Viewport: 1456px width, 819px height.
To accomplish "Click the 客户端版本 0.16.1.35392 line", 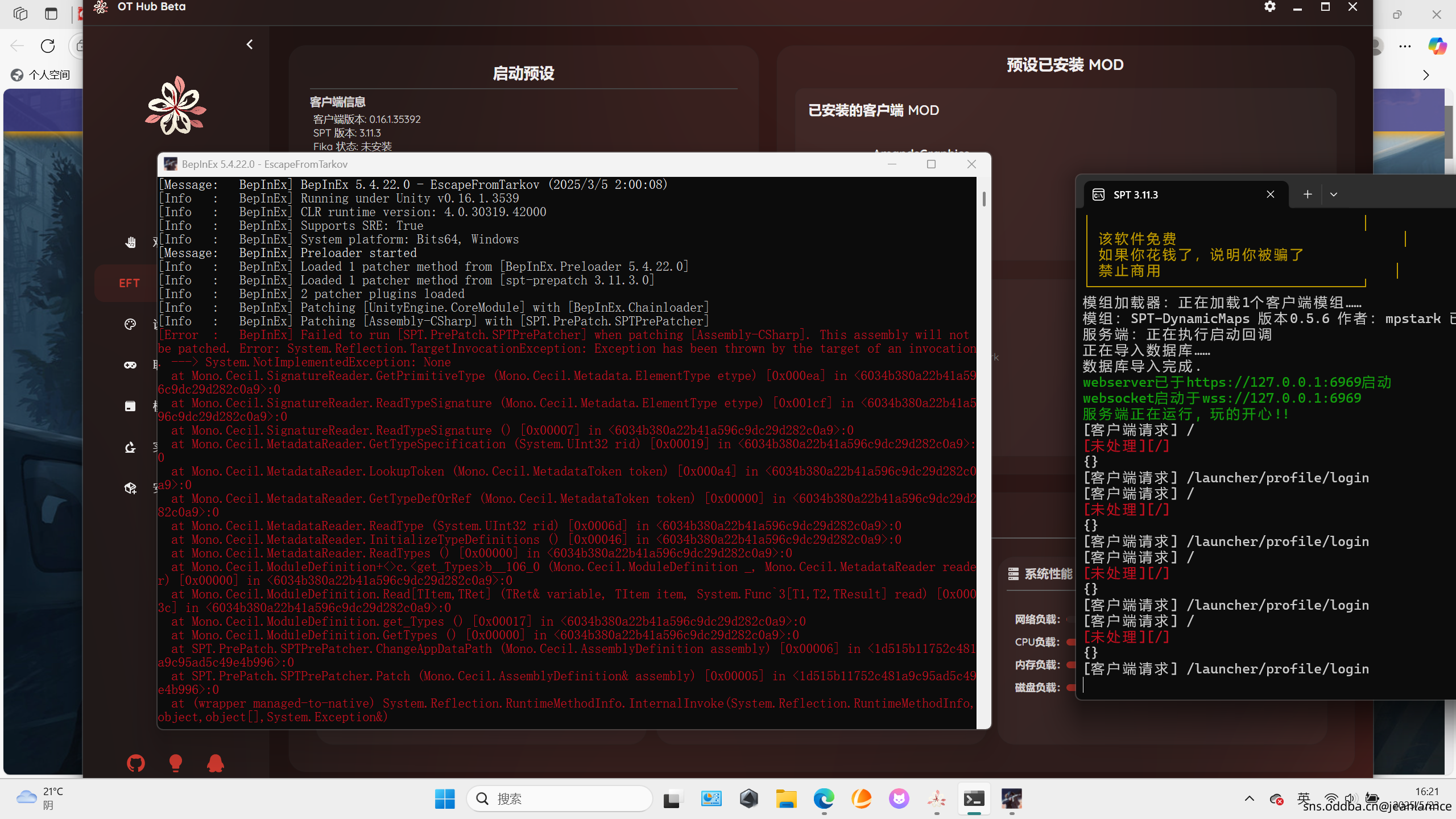I will [x=367, y=119].
